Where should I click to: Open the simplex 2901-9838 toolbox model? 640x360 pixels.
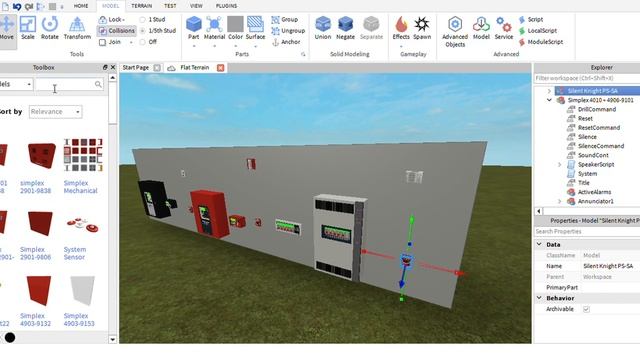point(41,156)
